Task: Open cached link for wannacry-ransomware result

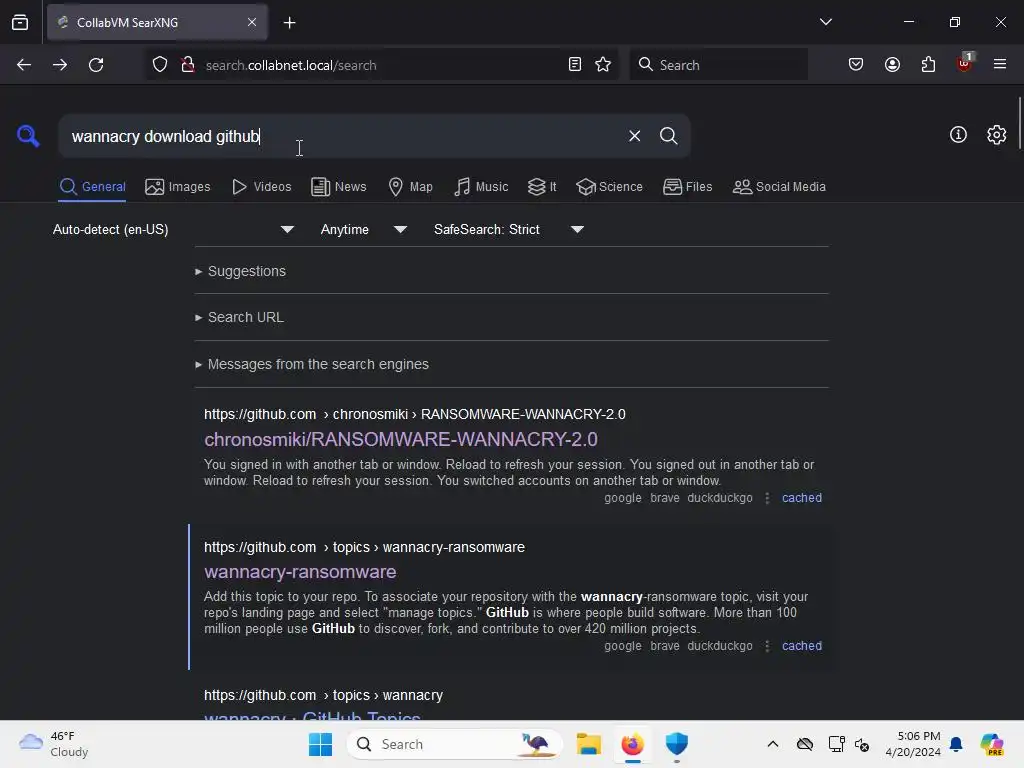Action: [x=801, y=646]
